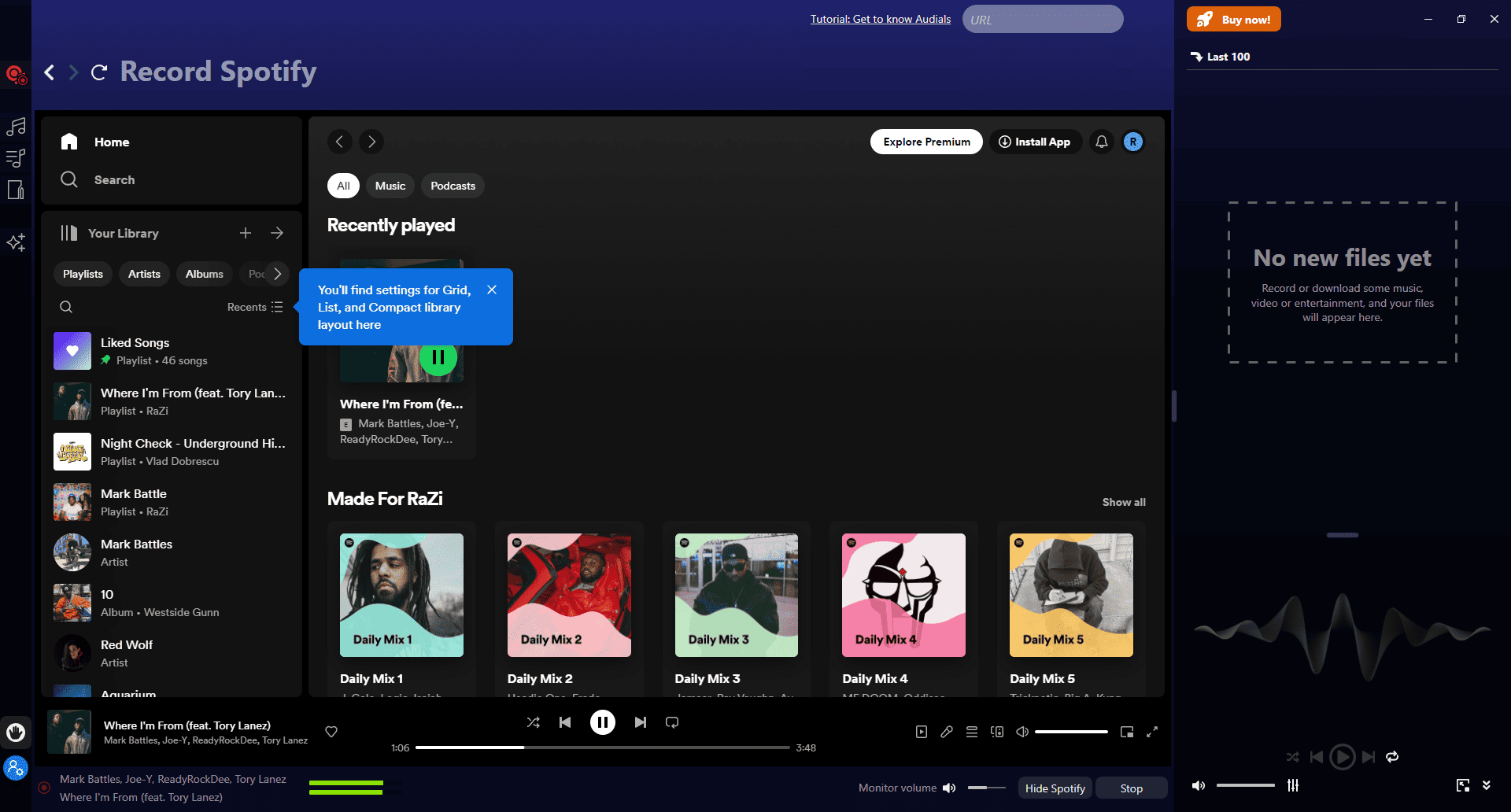Pause playback in the Spotify player
The height and width of the screenshot is (812, 1511).
tap(603, 722)
